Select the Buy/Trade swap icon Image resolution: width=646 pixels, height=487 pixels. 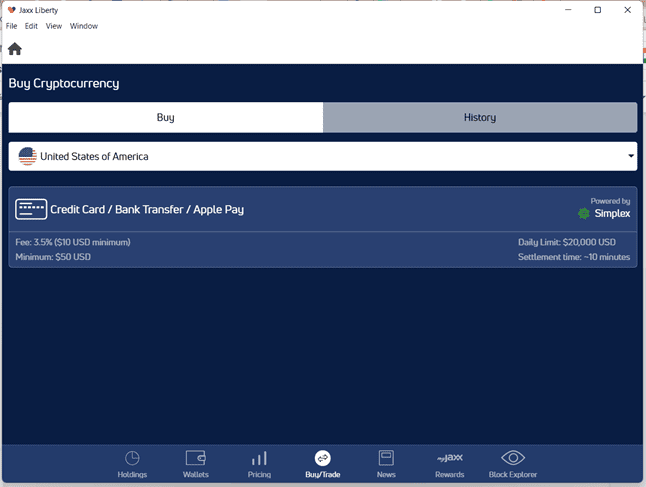tap(323, 458)
